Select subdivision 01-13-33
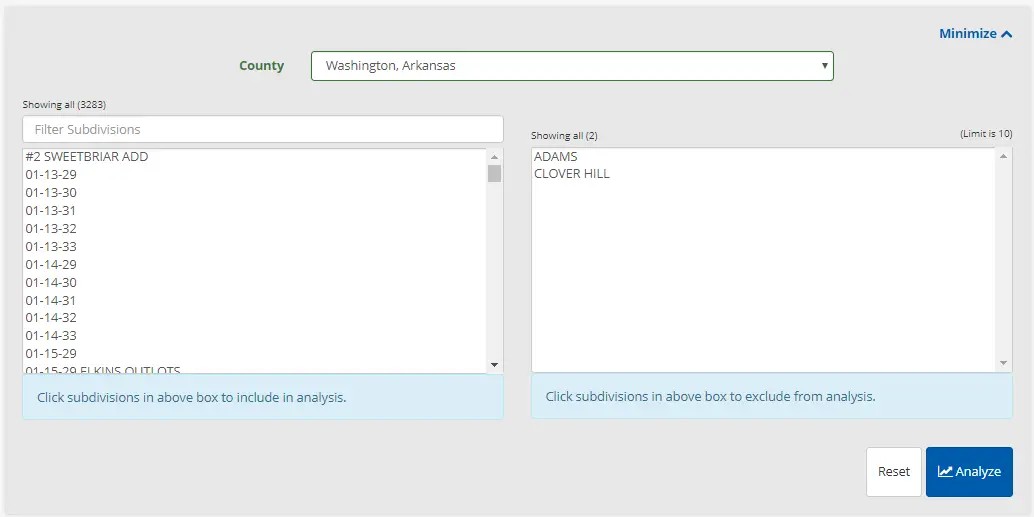 (x=255, y=246)
